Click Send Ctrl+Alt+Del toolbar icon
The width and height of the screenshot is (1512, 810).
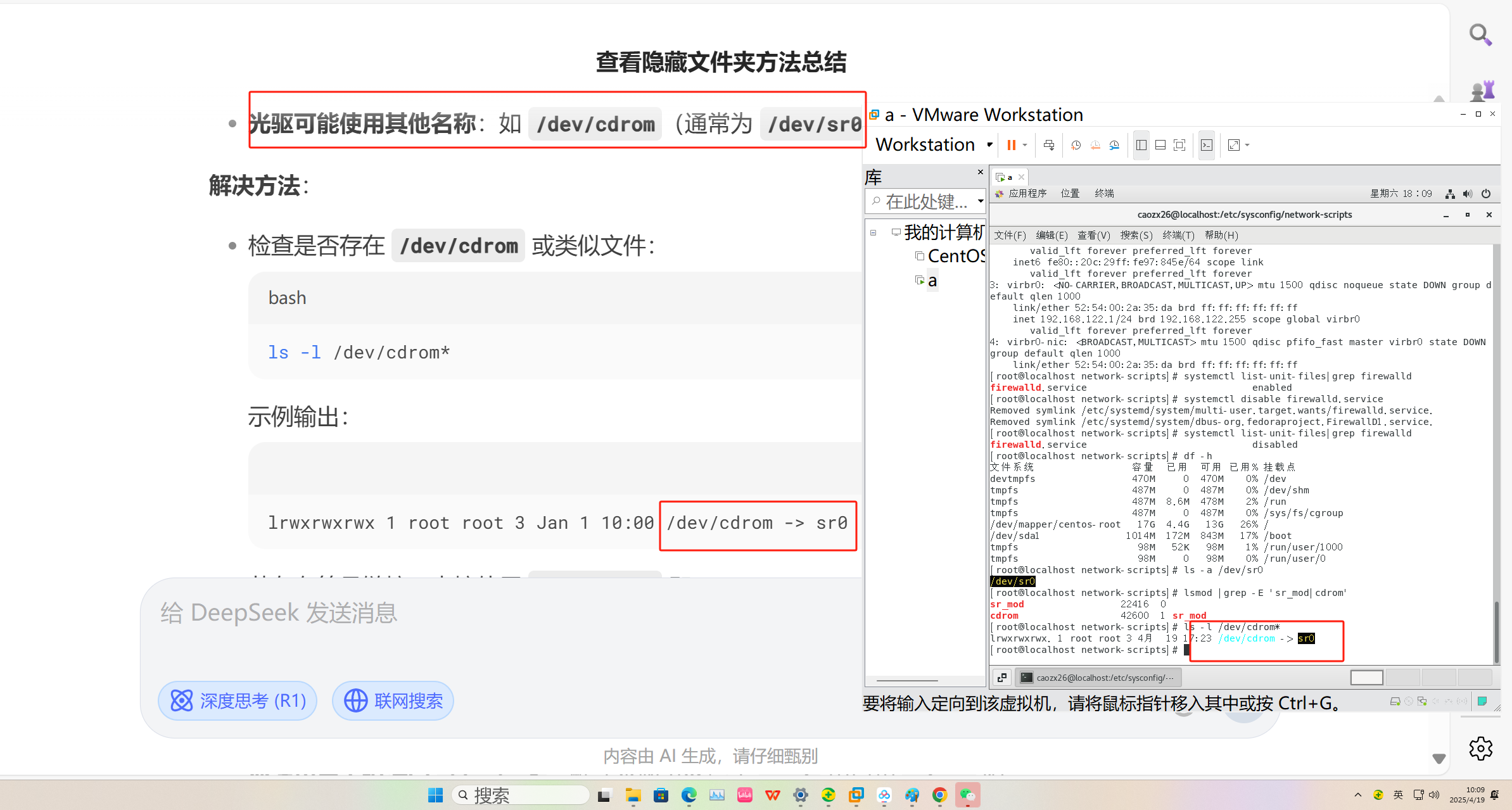click(x=1049, y=145)
